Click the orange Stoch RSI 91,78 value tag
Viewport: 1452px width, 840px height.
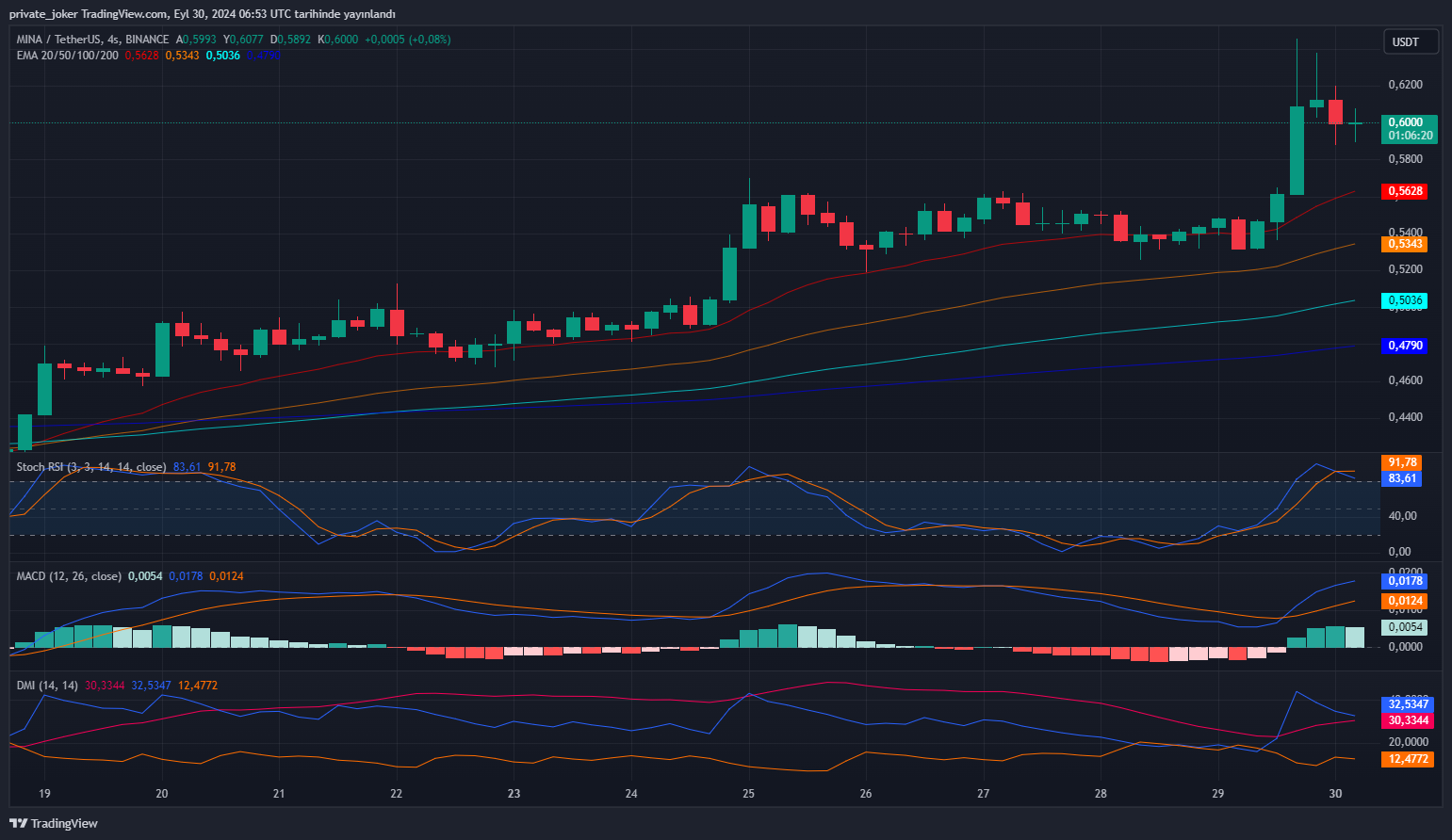(1402, 462)
